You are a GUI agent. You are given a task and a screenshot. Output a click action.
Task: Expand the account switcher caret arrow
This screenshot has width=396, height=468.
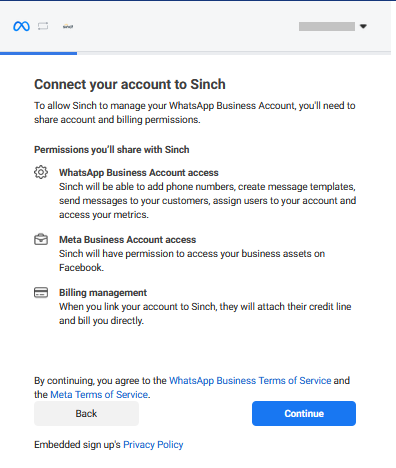click(x=363, y=26)
